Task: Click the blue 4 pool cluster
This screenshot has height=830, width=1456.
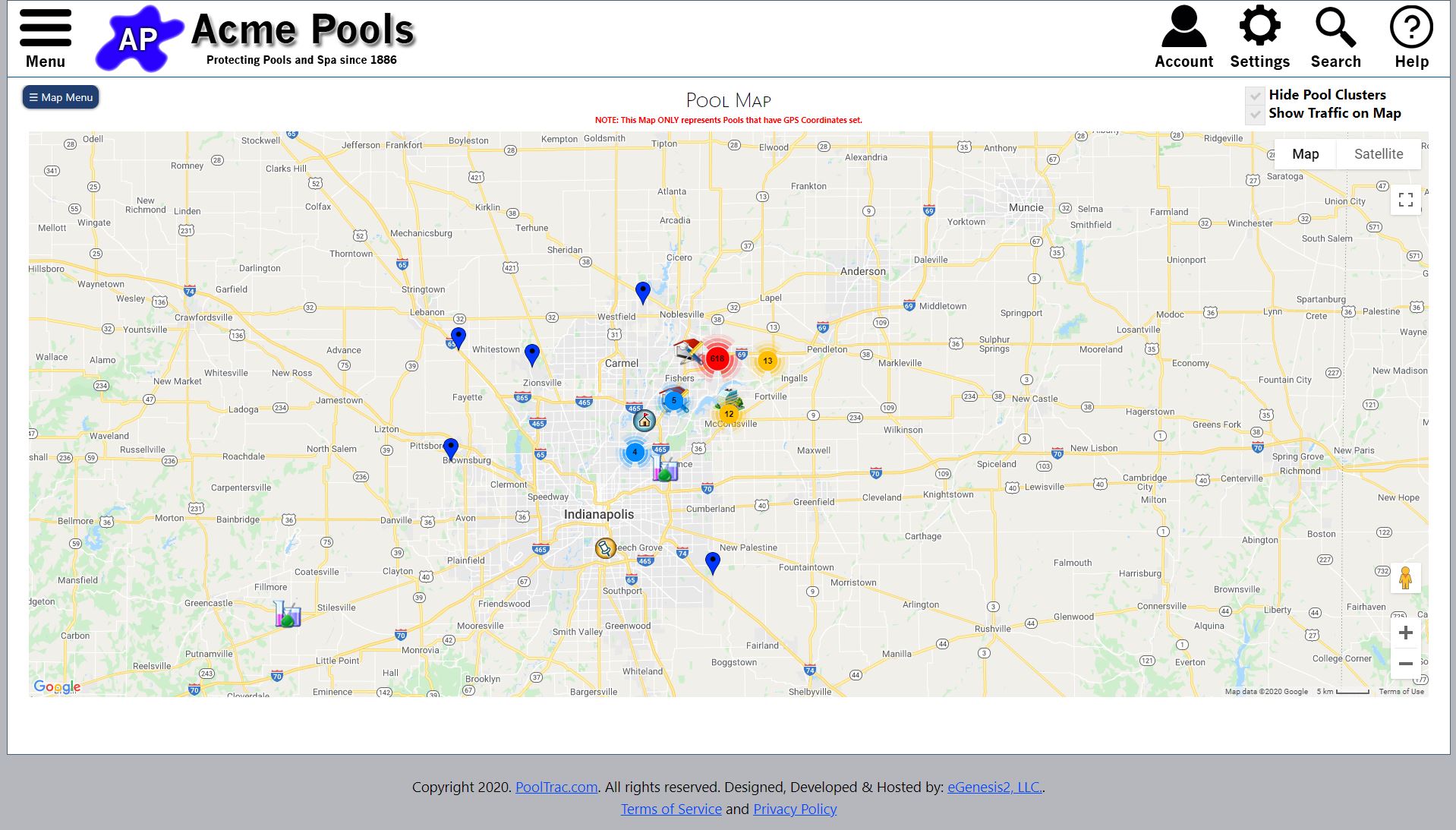Action: 635,452
